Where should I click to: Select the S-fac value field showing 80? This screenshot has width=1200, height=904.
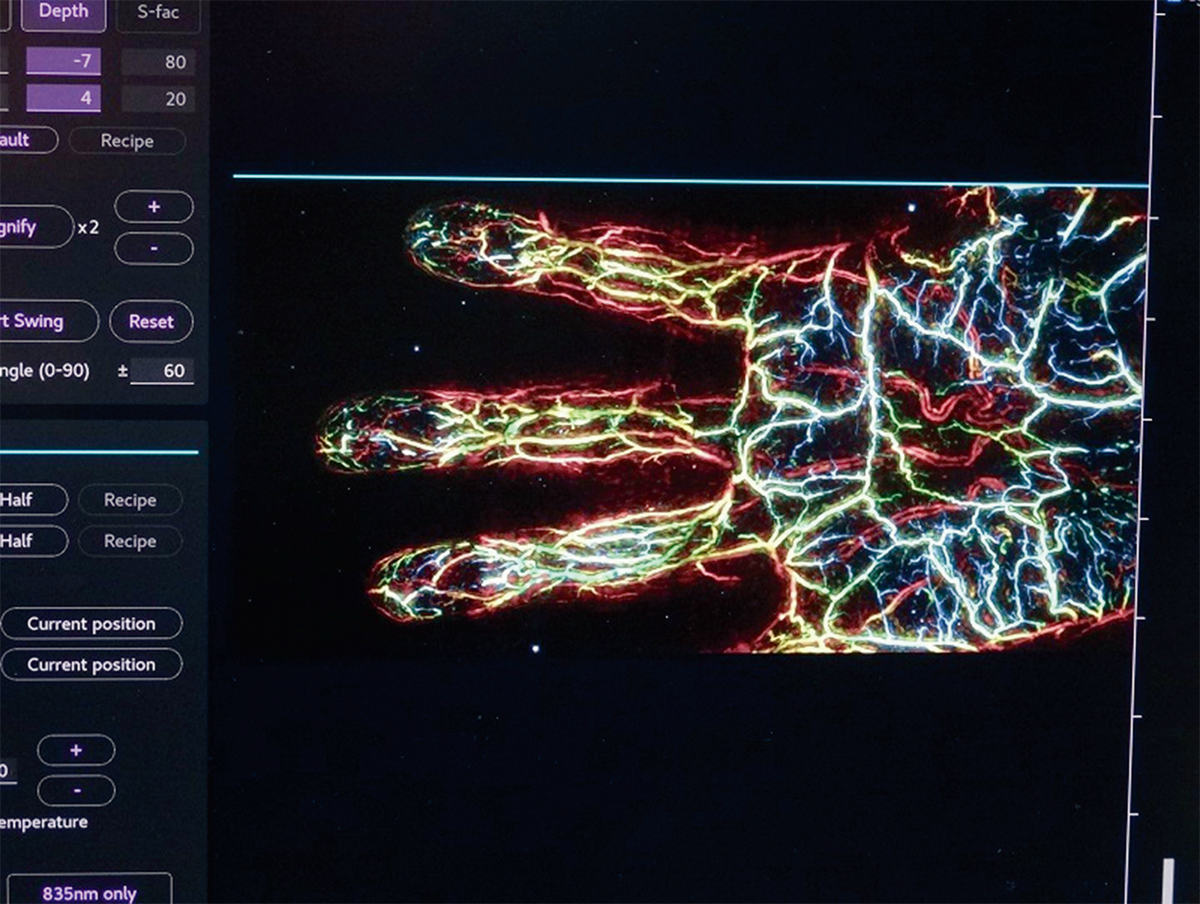click(158, 62)
